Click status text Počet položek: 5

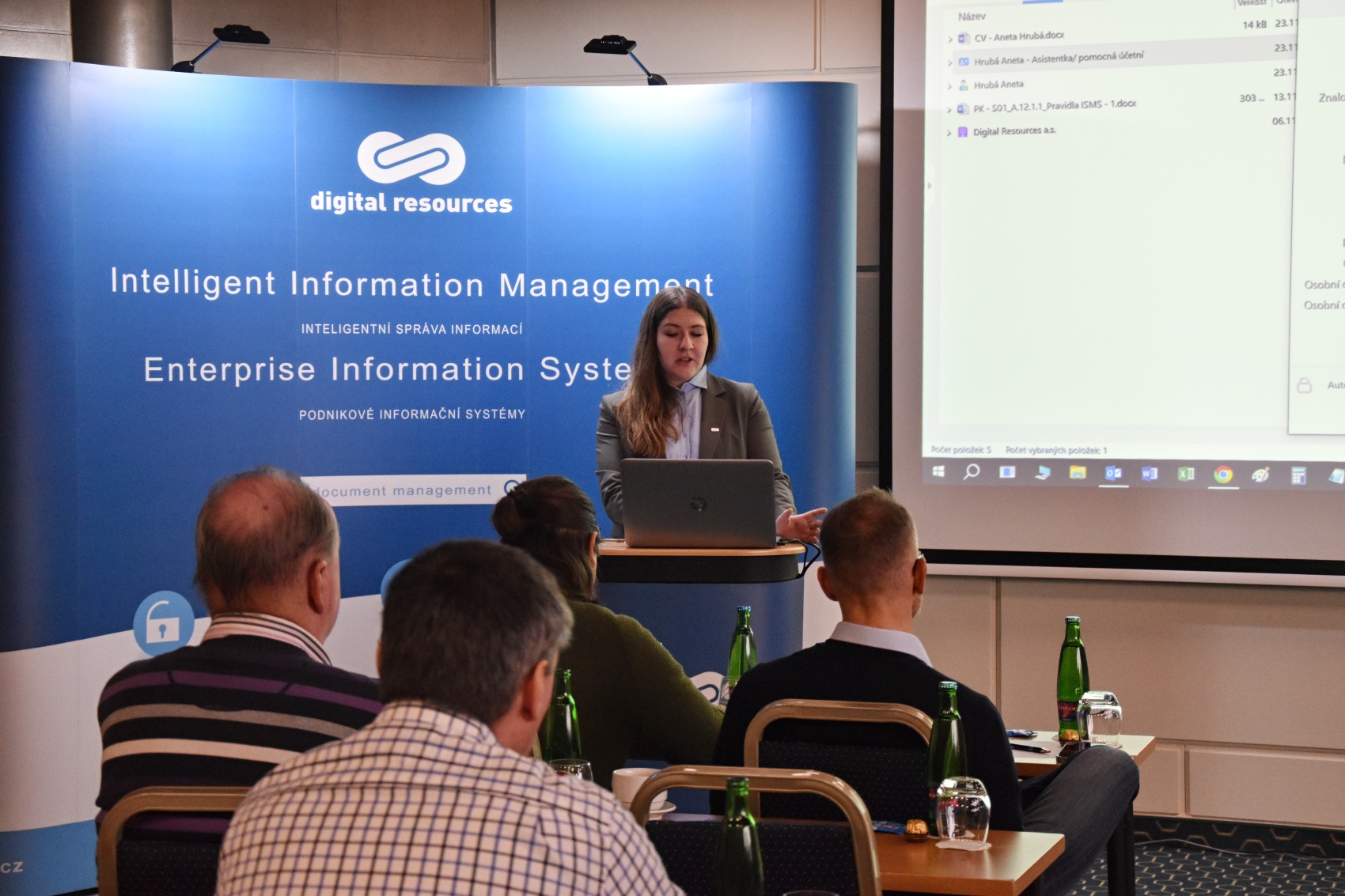960,449
